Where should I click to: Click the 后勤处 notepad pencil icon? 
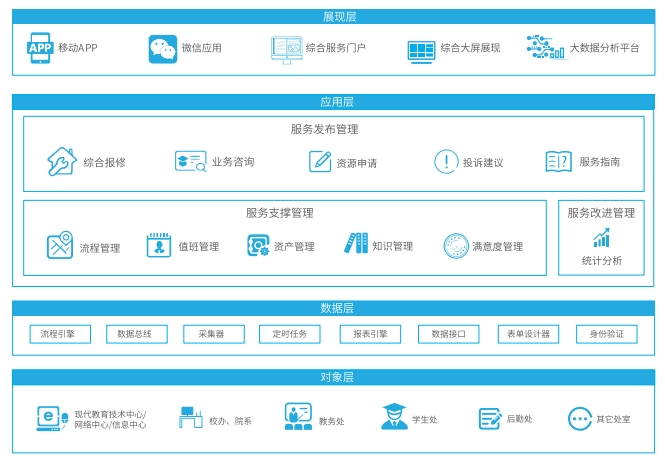point(490,418)
